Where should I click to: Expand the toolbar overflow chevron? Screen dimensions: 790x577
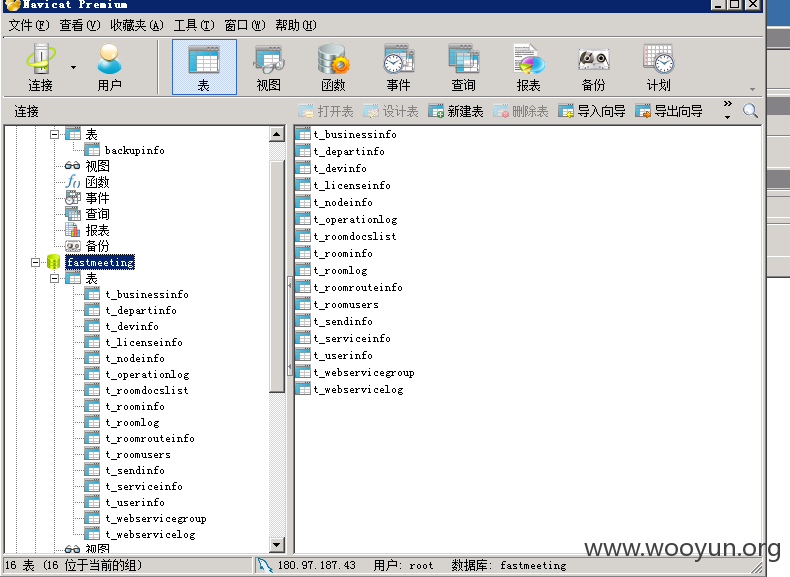728,109
